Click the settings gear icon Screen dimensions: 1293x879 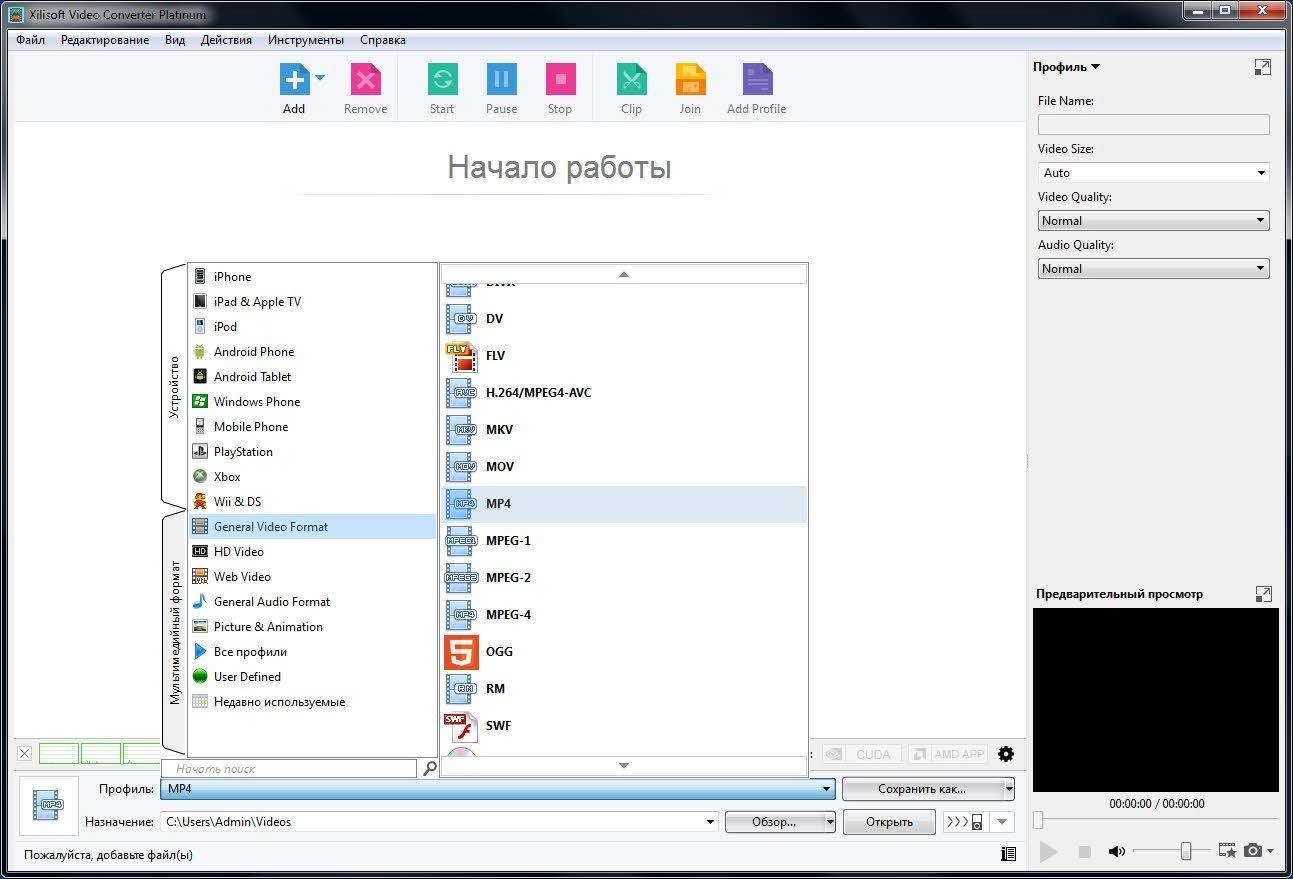pyautogui.click(x=1006, y=755)
